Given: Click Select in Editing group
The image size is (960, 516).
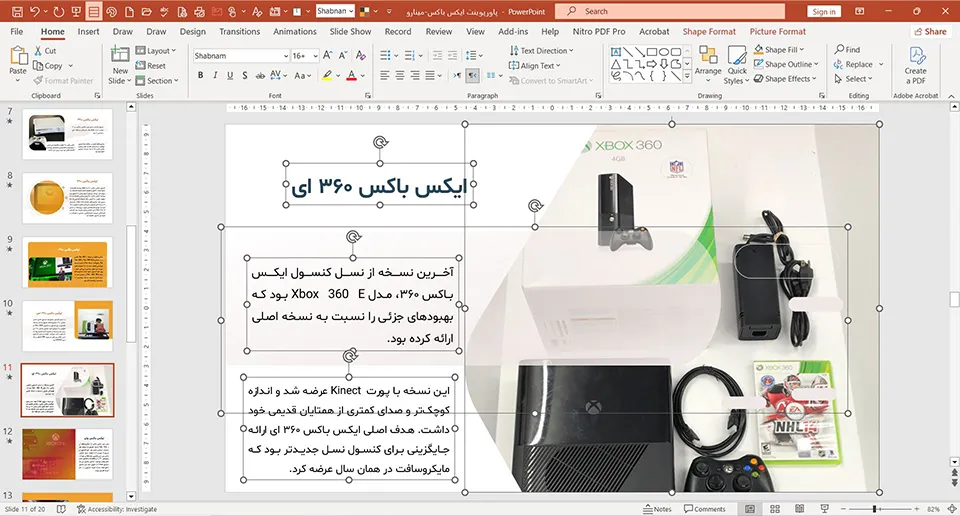Looking at the screenshot, I should (x=853, y=79).
